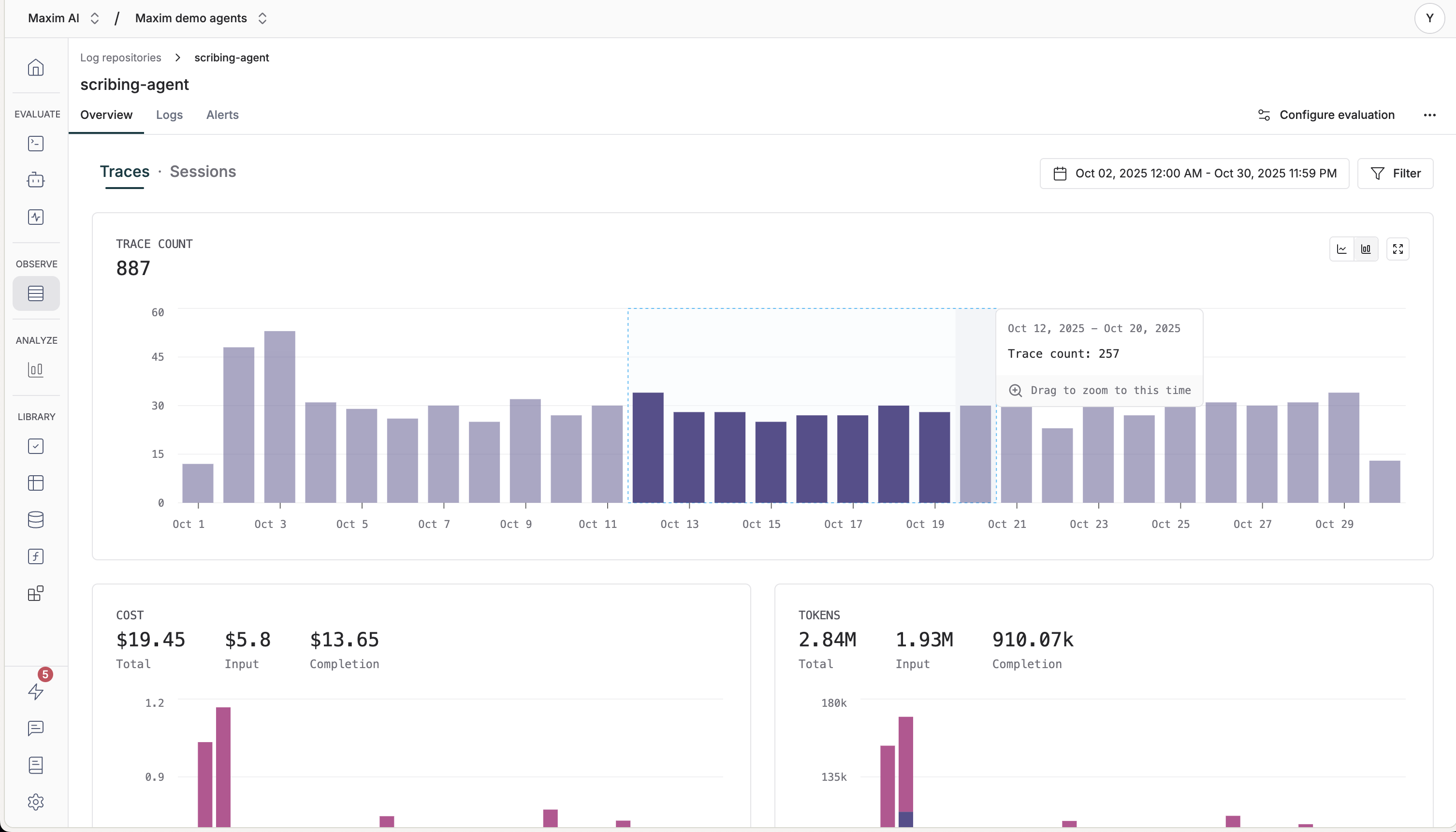Screen dimensions: 1456x832
Task: Open the Home dashboard icon
Action: coord(35,67)
